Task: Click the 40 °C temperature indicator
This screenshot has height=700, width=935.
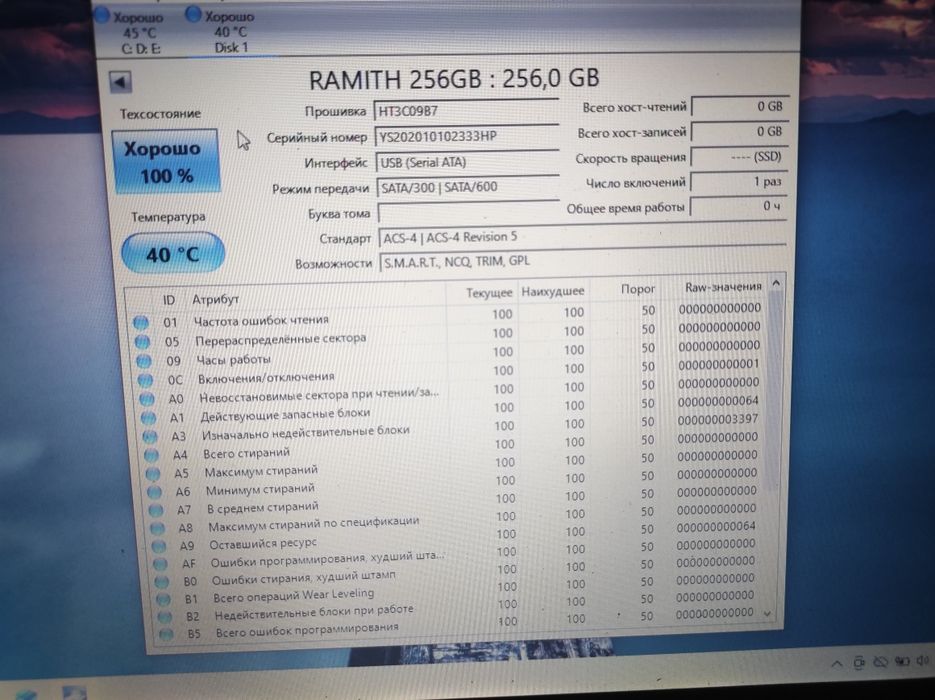Action: coord(173,254)
